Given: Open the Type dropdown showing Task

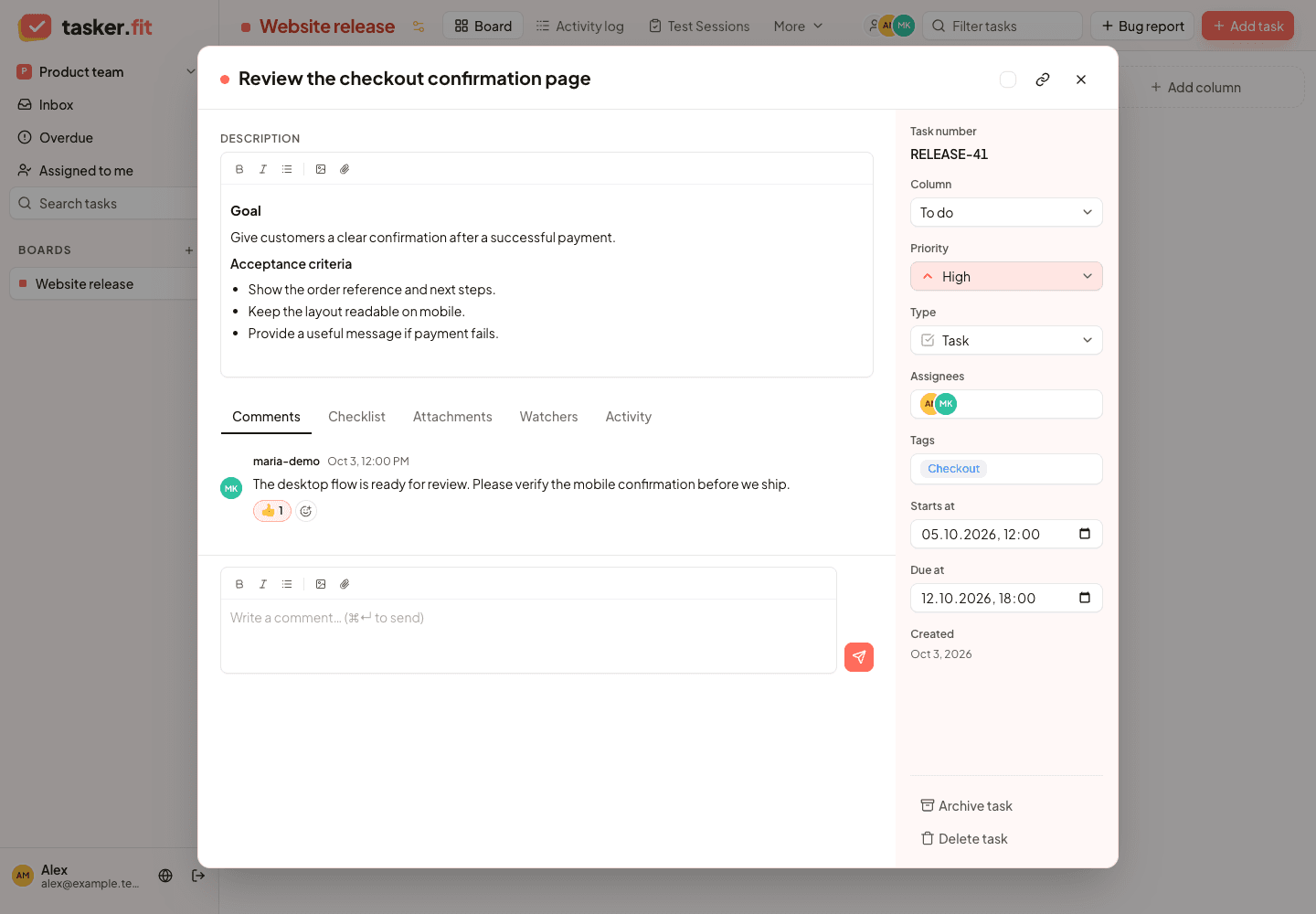Looking at the screenshot, I should [1006, 340].
